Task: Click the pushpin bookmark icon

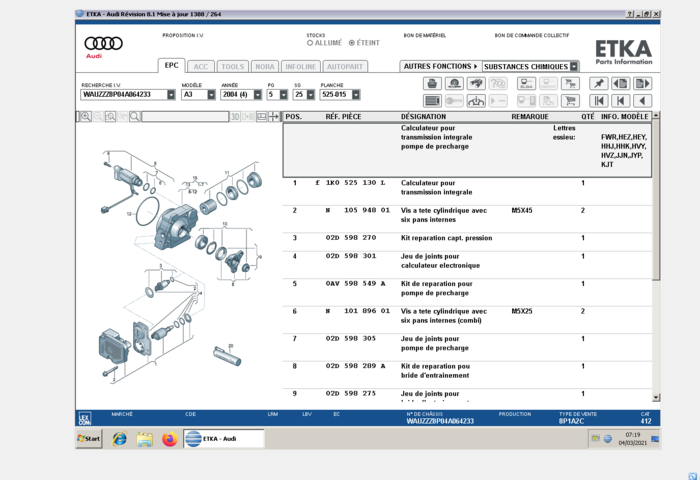Action: [x=599, y=83]
